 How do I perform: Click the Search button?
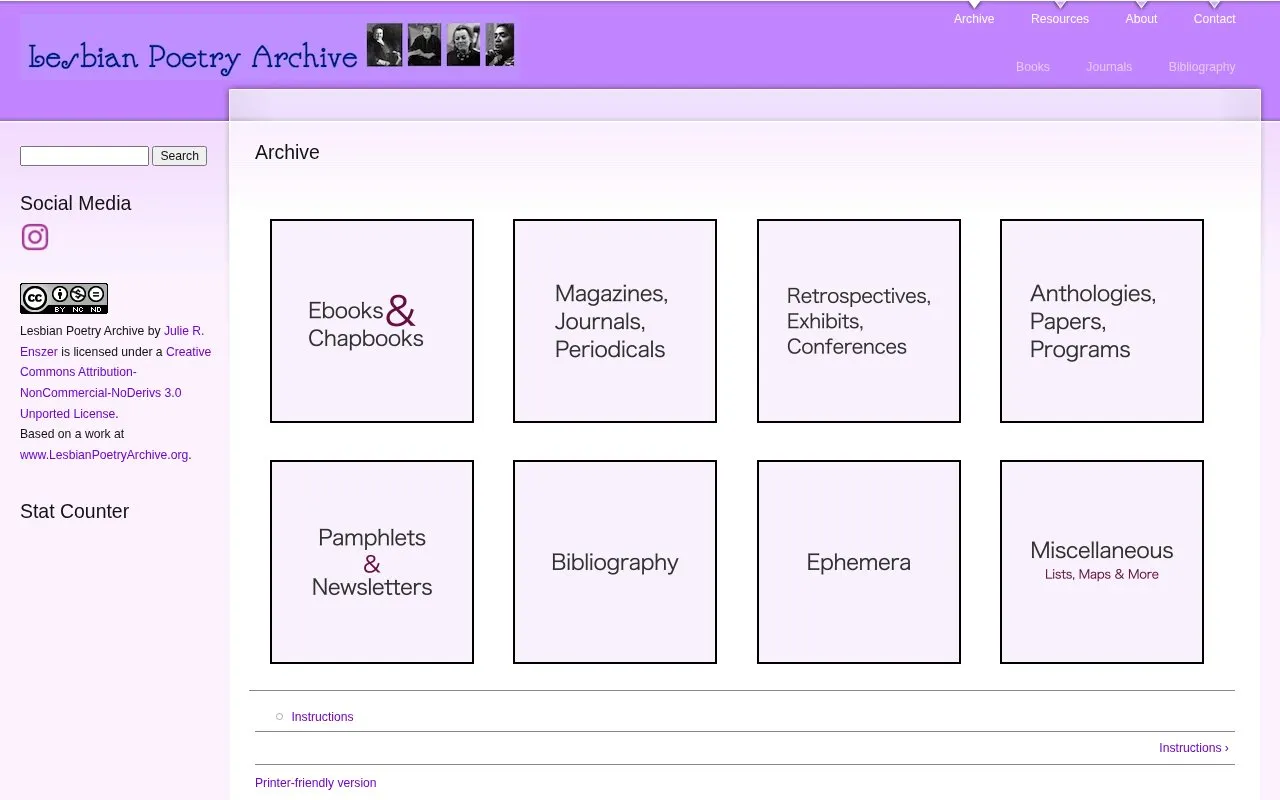[x=180, y=156]
